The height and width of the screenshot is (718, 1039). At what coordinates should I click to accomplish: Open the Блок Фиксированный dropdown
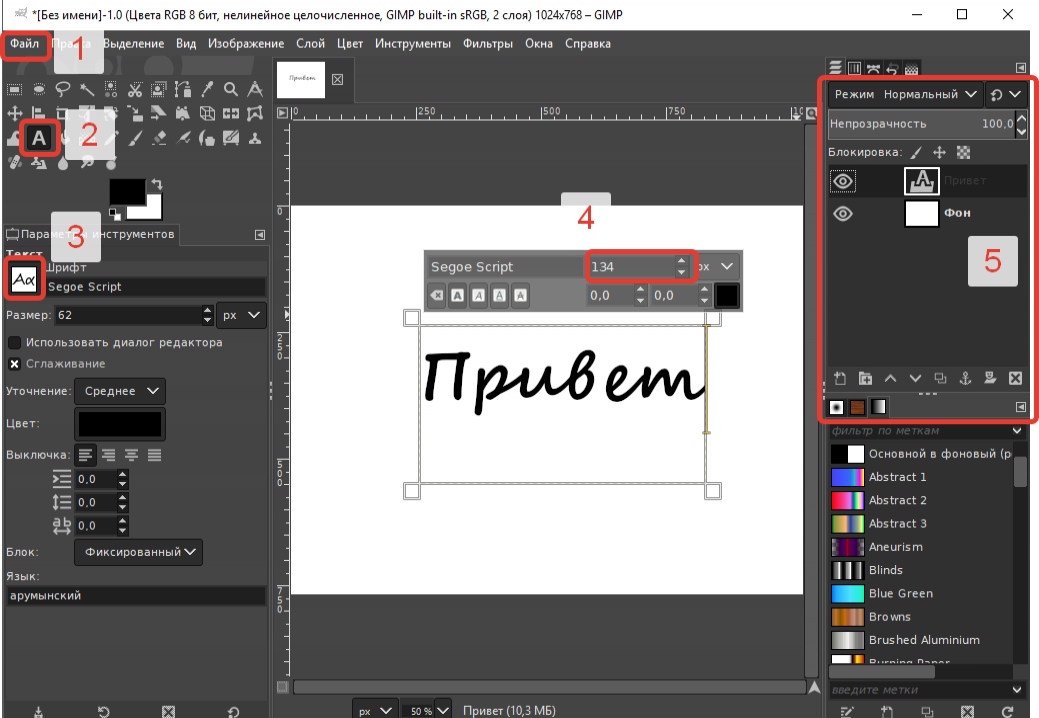pyautogui.click(x=138, y=552)
